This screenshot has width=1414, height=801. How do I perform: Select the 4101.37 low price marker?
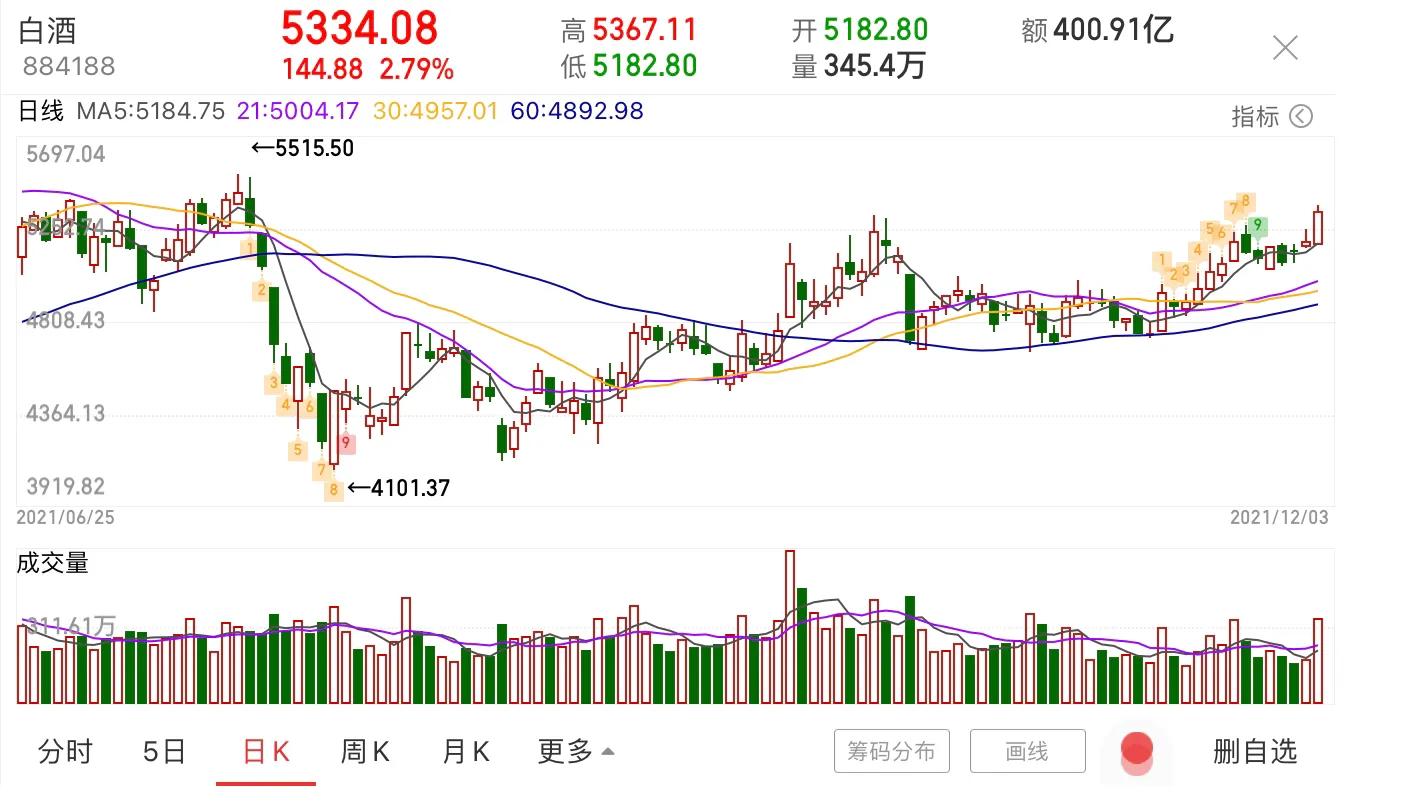(x=398, y=489)
